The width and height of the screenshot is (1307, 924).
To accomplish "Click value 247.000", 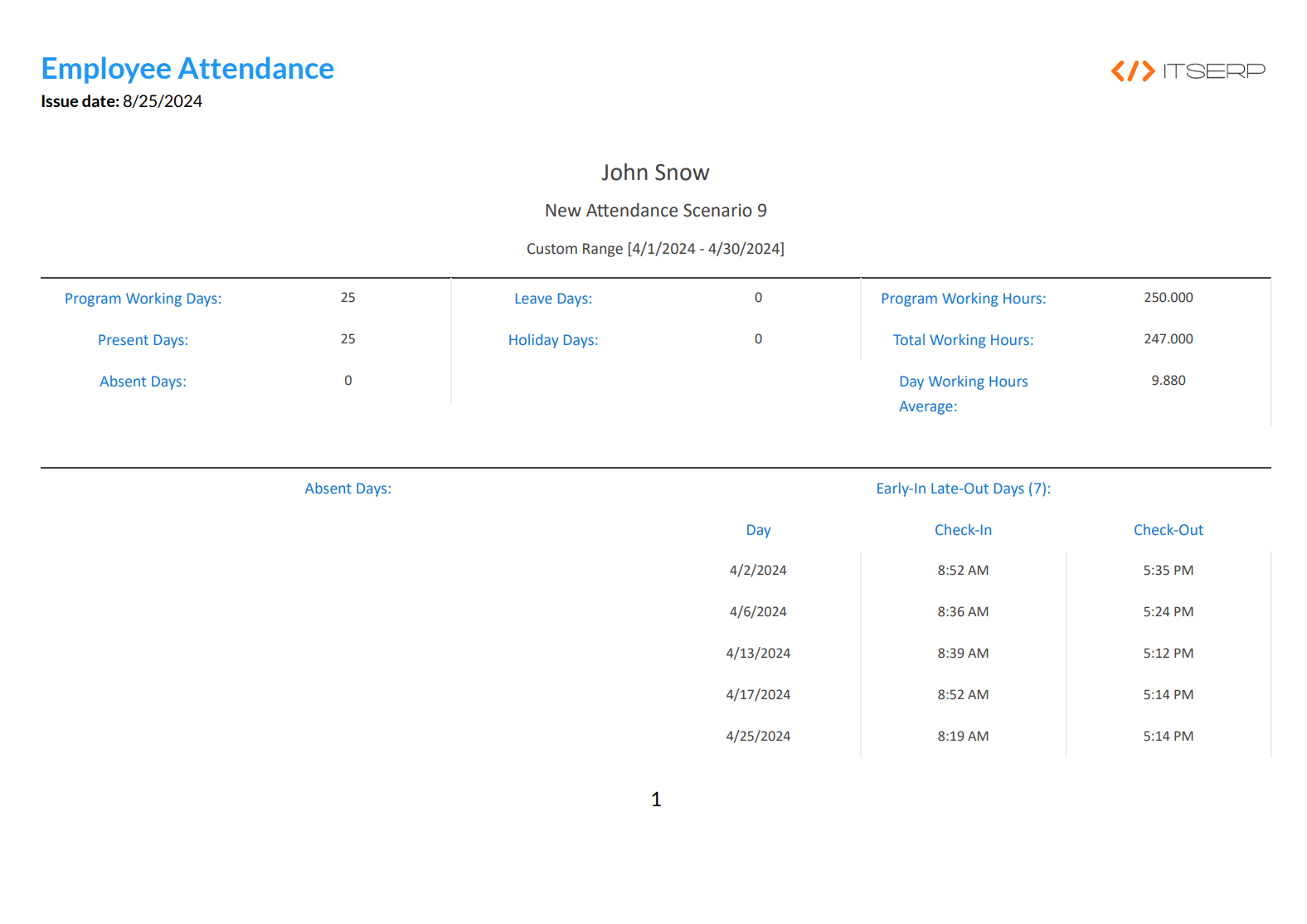I will (x=1169, y=339).
